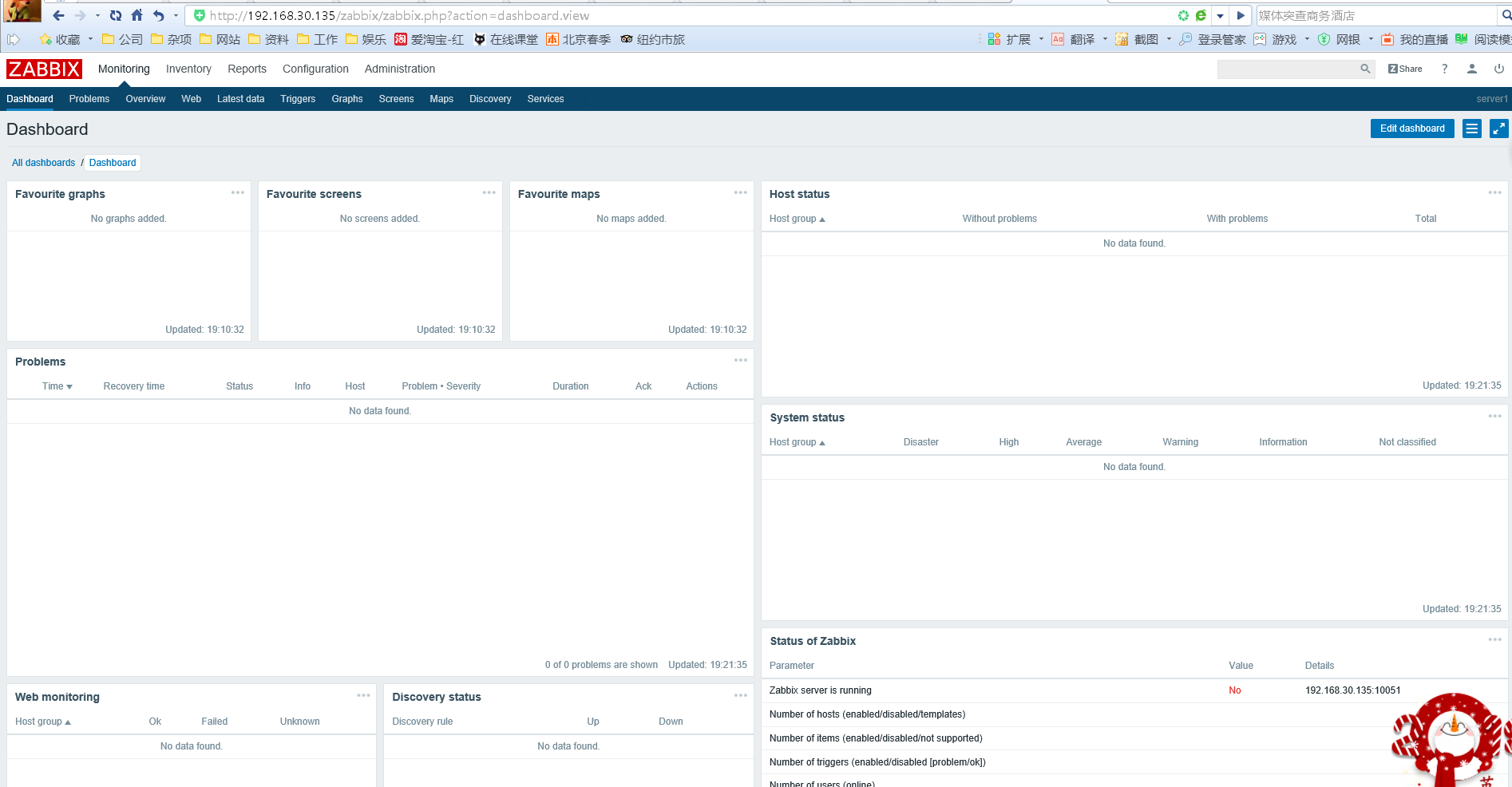
Task: Open the user profile icon
Action: point(1472,69)
